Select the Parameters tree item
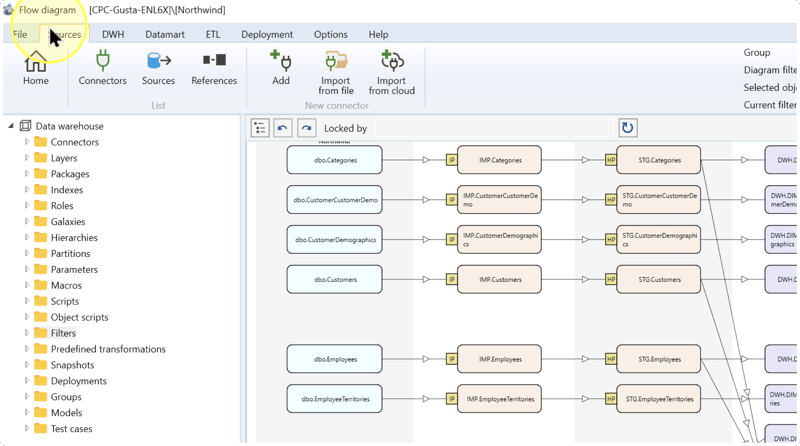This screenshot has width=800, height=446. coord(74,269)
